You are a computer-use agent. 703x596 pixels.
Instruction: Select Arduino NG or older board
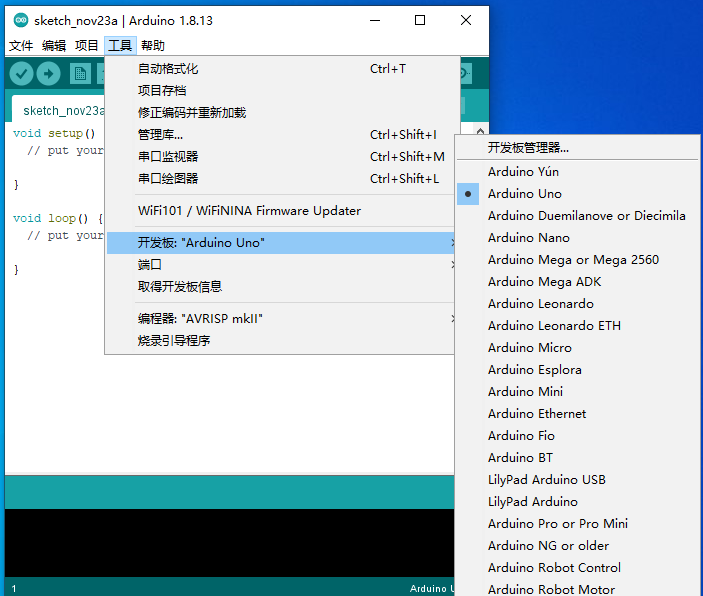coord(577,545)
